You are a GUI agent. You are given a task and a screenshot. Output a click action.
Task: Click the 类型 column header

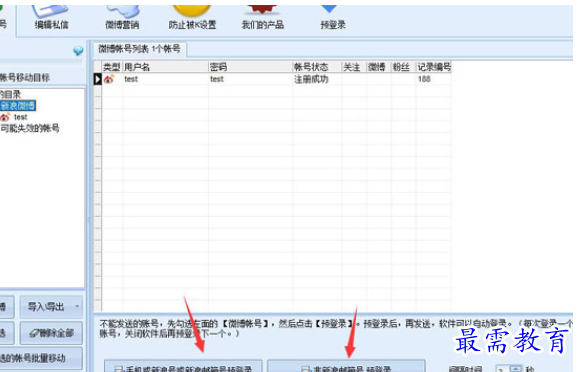pyautogui.click(x=112, y=67)
